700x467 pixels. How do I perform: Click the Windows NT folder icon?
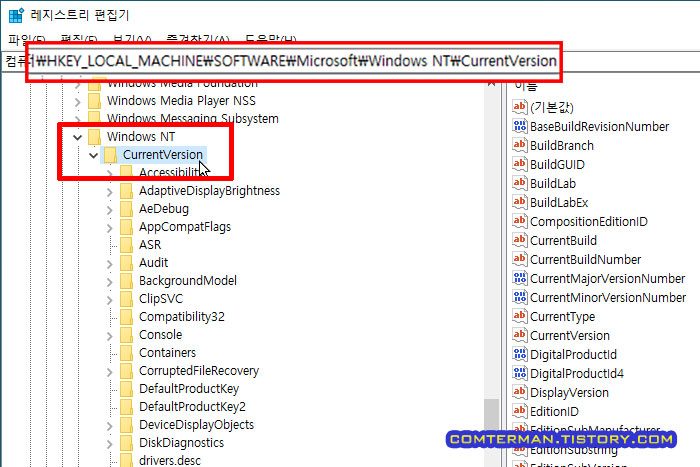pos(95,137)
